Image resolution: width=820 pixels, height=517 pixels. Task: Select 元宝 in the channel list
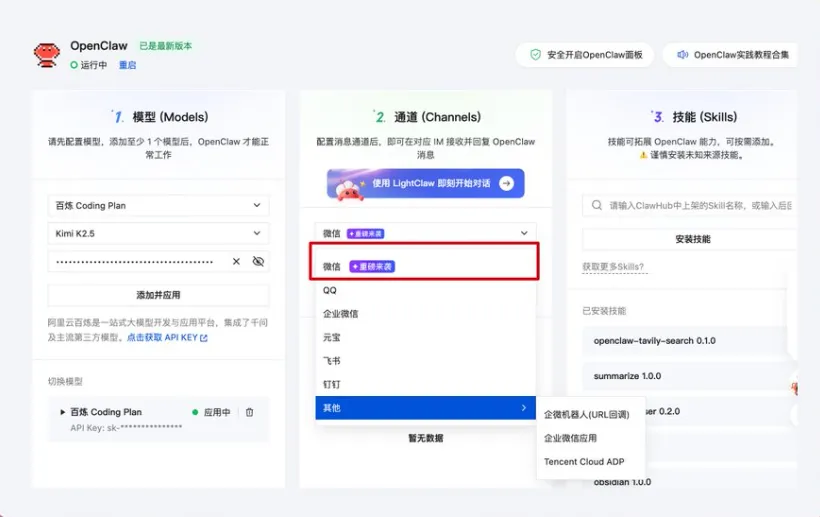click(426, 337)
